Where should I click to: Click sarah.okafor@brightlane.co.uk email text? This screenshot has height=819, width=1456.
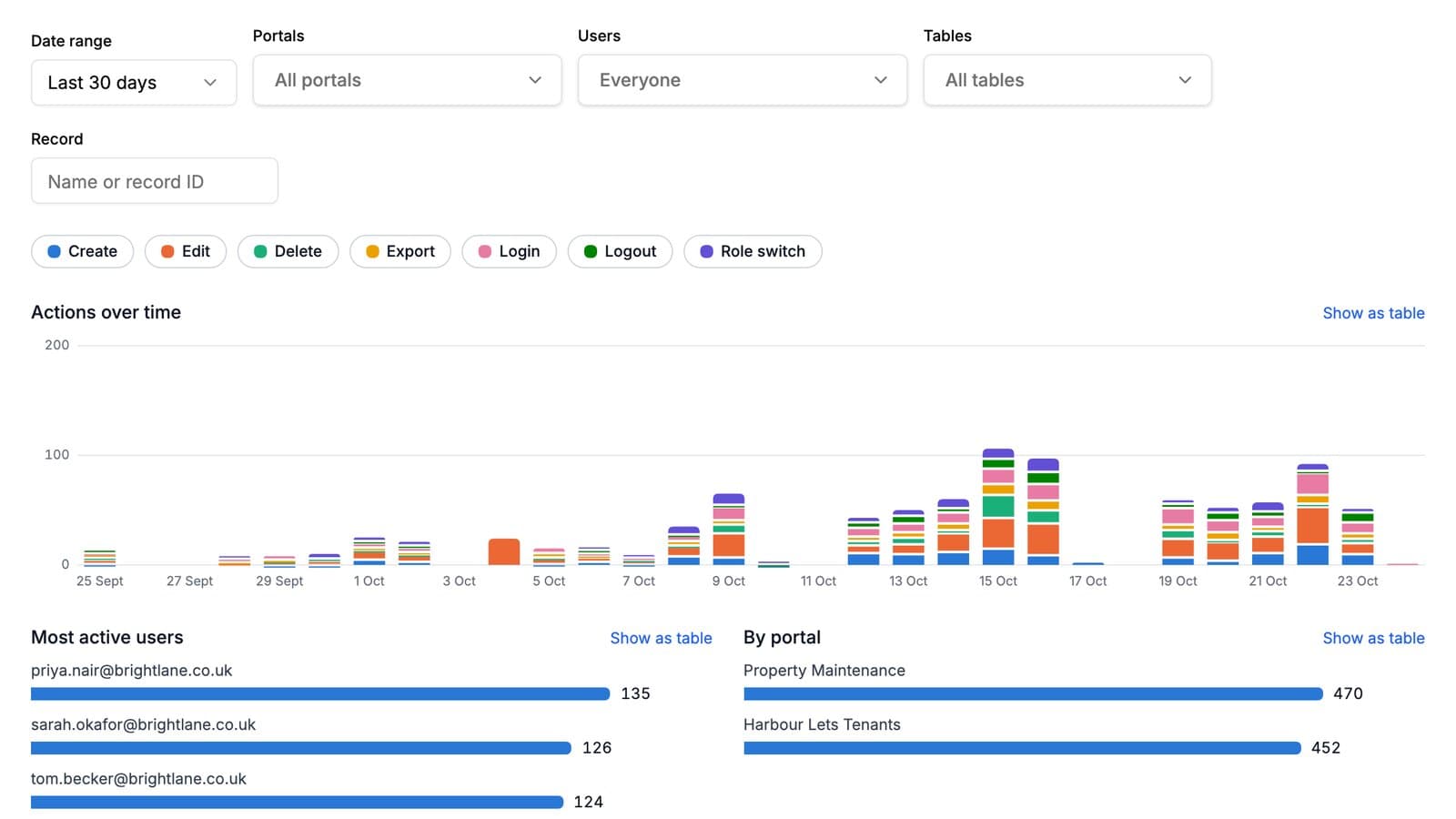pyautogui.click(x=144, y=724)
